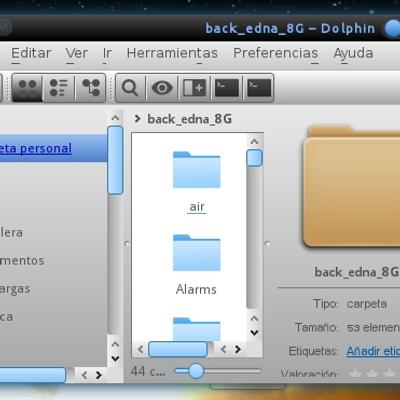Screen dimensions: 400x400
Task: Click the back_edna_8G name in the info panel
Action: point(357,272)
